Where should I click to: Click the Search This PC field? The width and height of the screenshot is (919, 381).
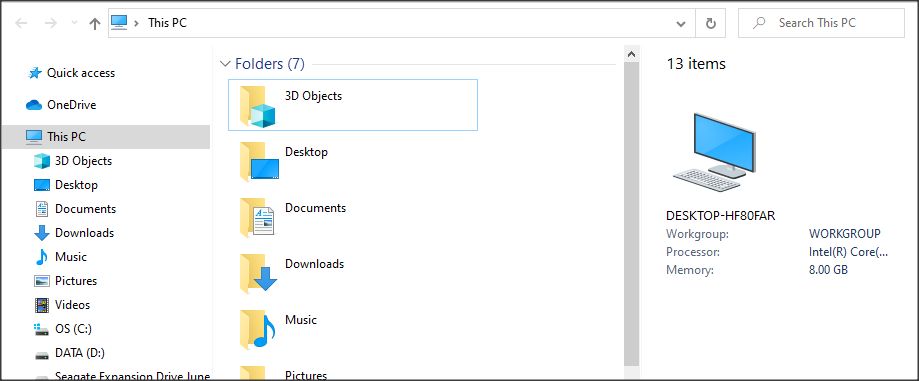click(x=821, y=23)
